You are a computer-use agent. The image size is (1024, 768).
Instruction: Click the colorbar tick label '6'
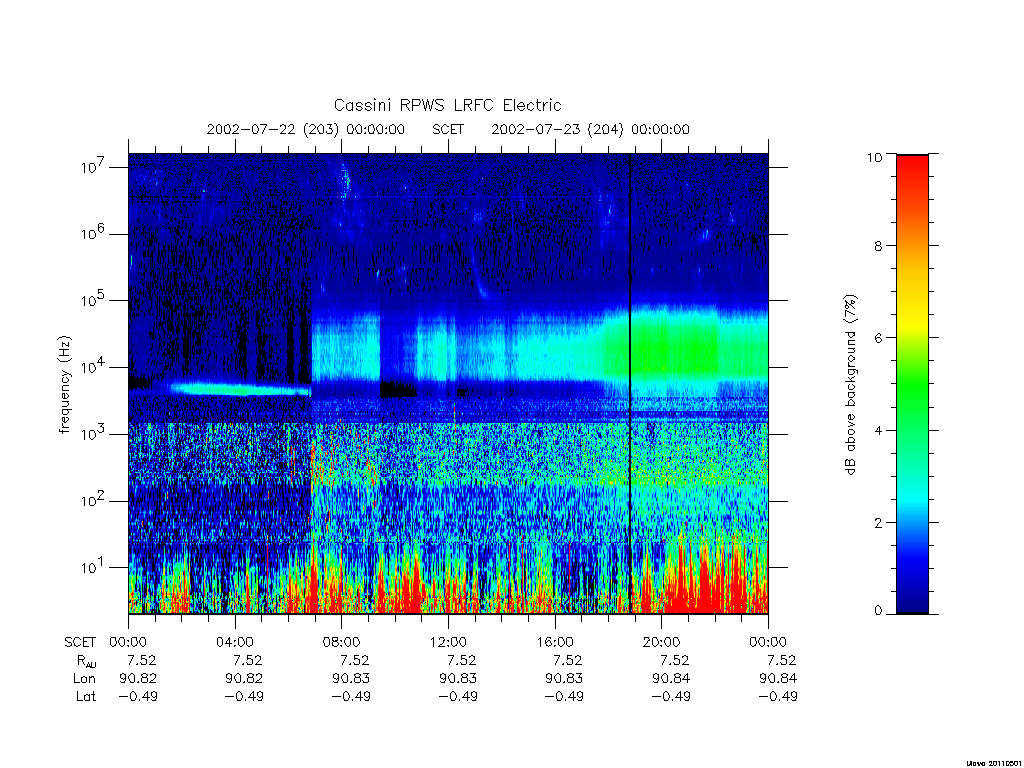(x=878, y=338)
